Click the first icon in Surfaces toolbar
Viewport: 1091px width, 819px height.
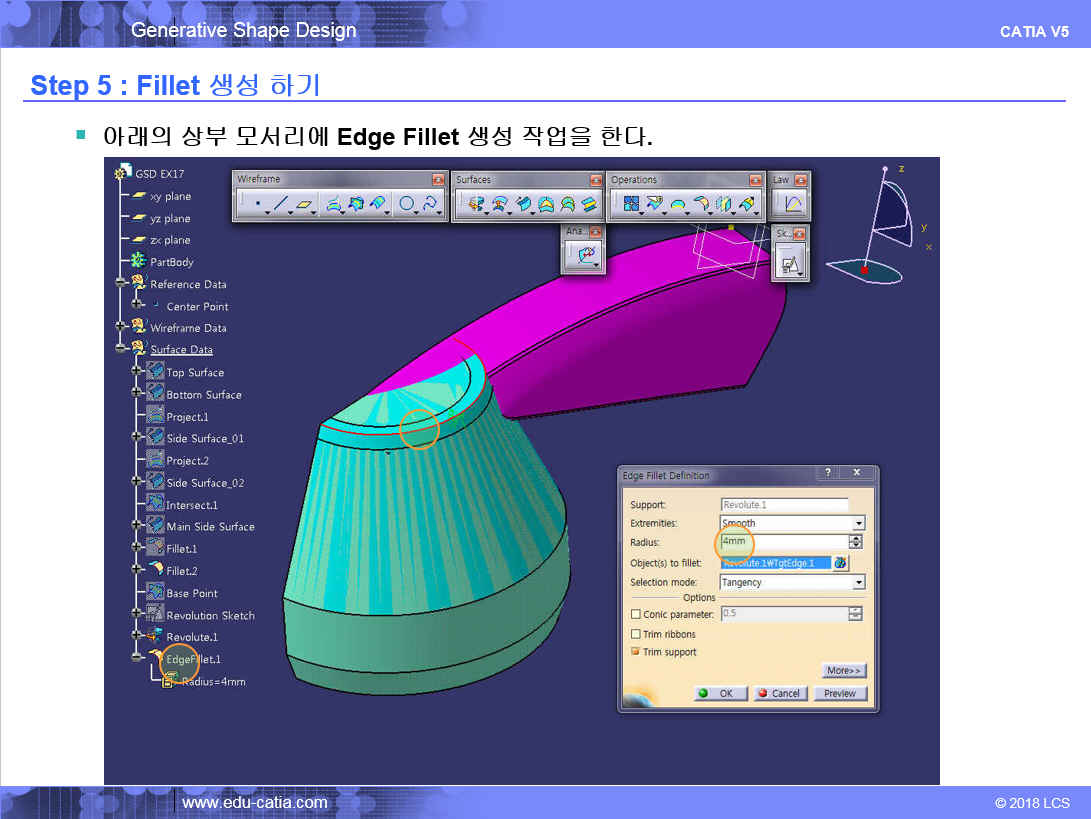tap(475, 204)
